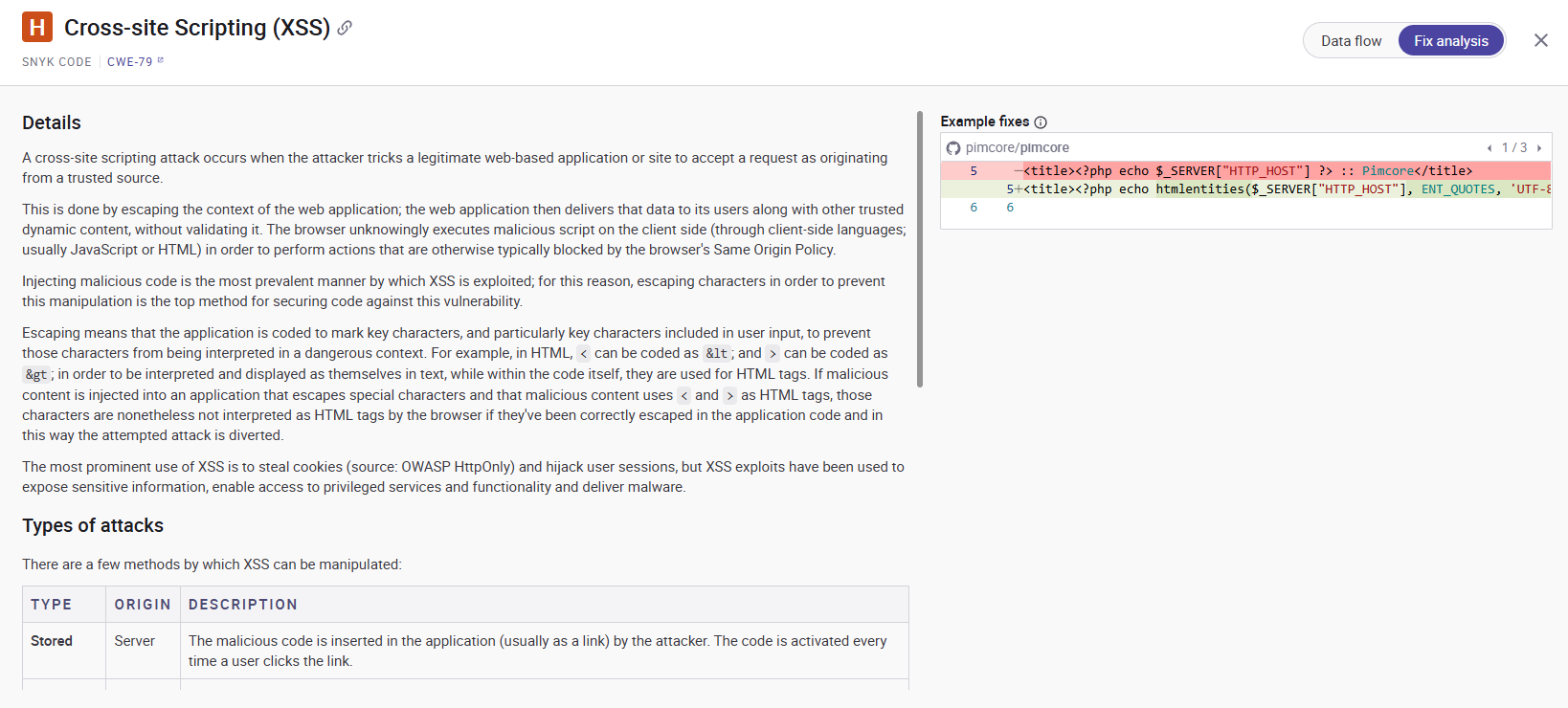Image resolution: width=1568 pixels, height=708 pixels.
Task: Open the pimcore/pimcore repository link
Action: tap(1017, 148)
